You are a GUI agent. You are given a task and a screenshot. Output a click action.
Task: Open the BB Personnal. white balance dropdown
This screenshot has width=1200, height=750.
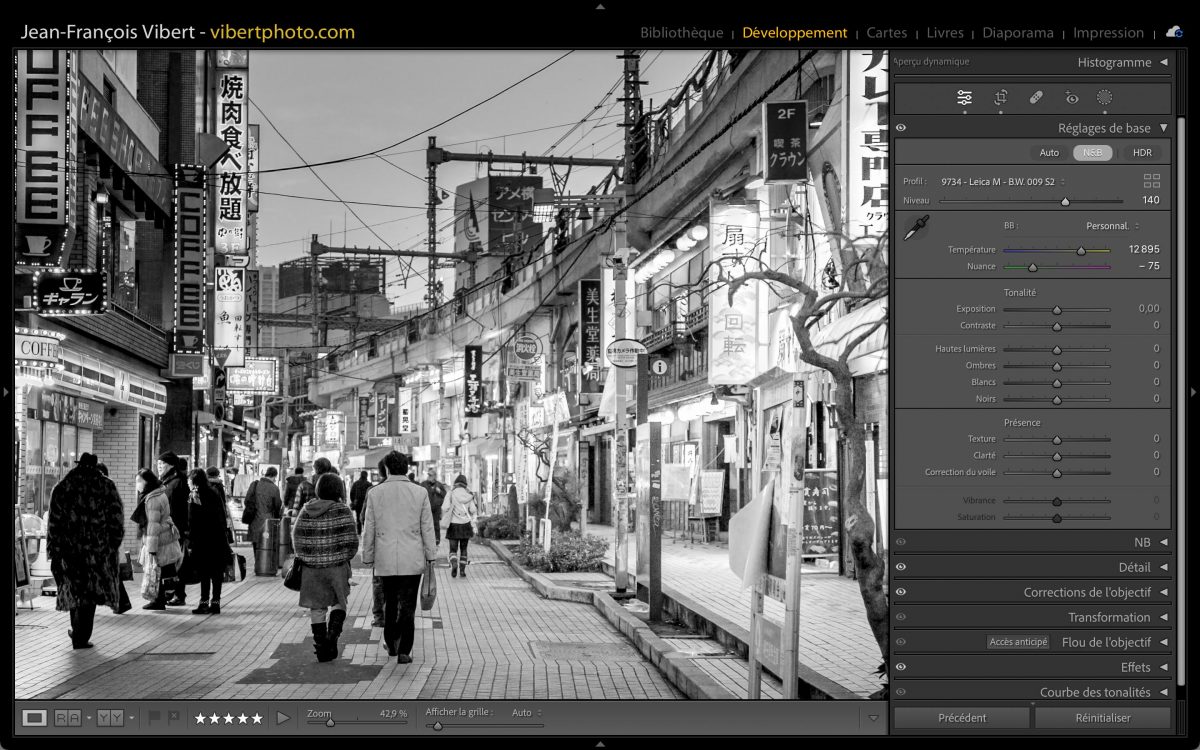pyautogui.click(x=1112, y=226)
